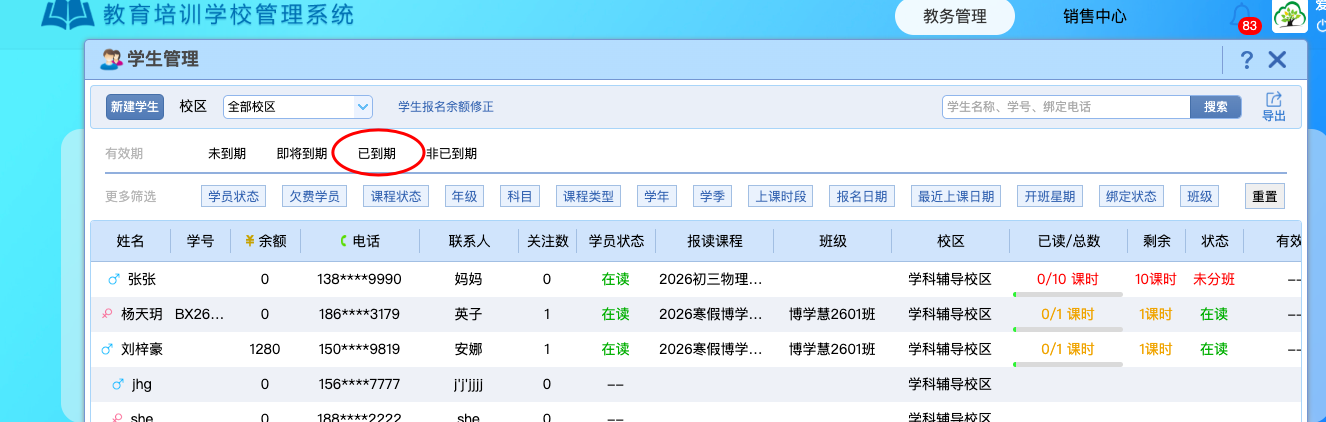Click 博学慧2601班 in 杨天玥 row
This screenshot has width=1326, height=422.
pos(832,314)
